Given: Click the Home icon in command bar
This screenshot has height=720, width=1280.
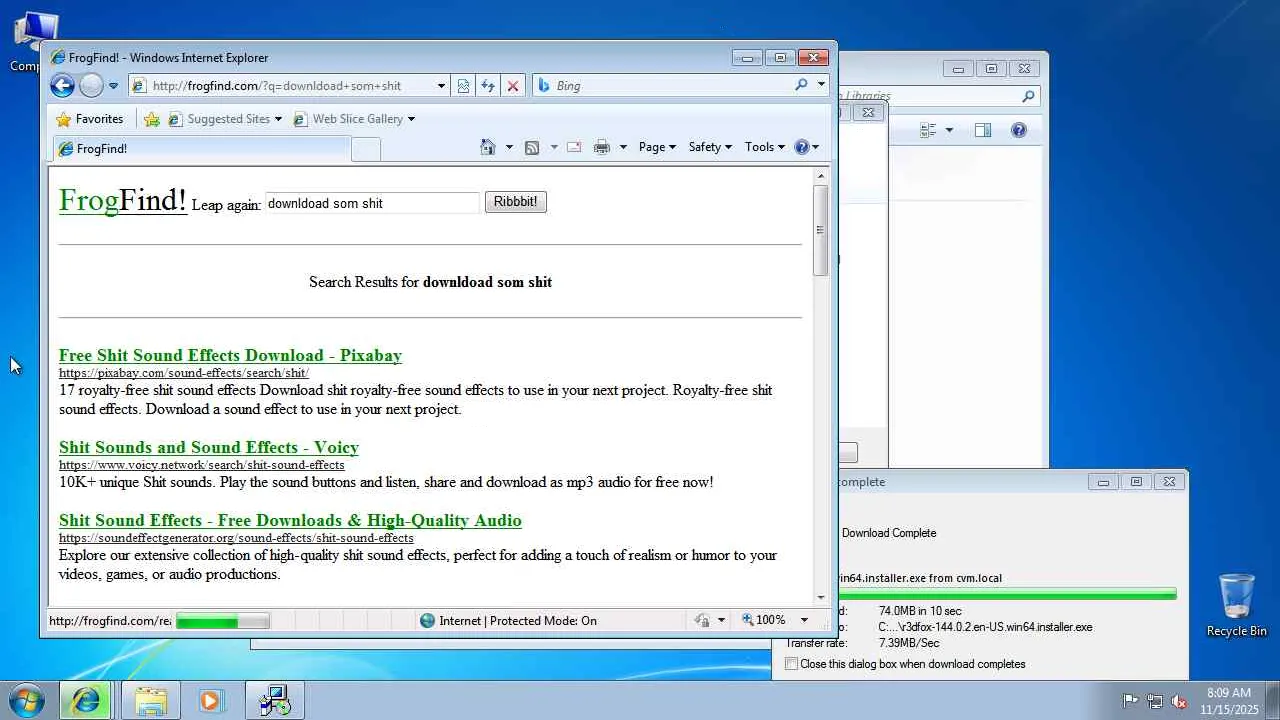Looking at the screenshot, I should pos(488,147).
